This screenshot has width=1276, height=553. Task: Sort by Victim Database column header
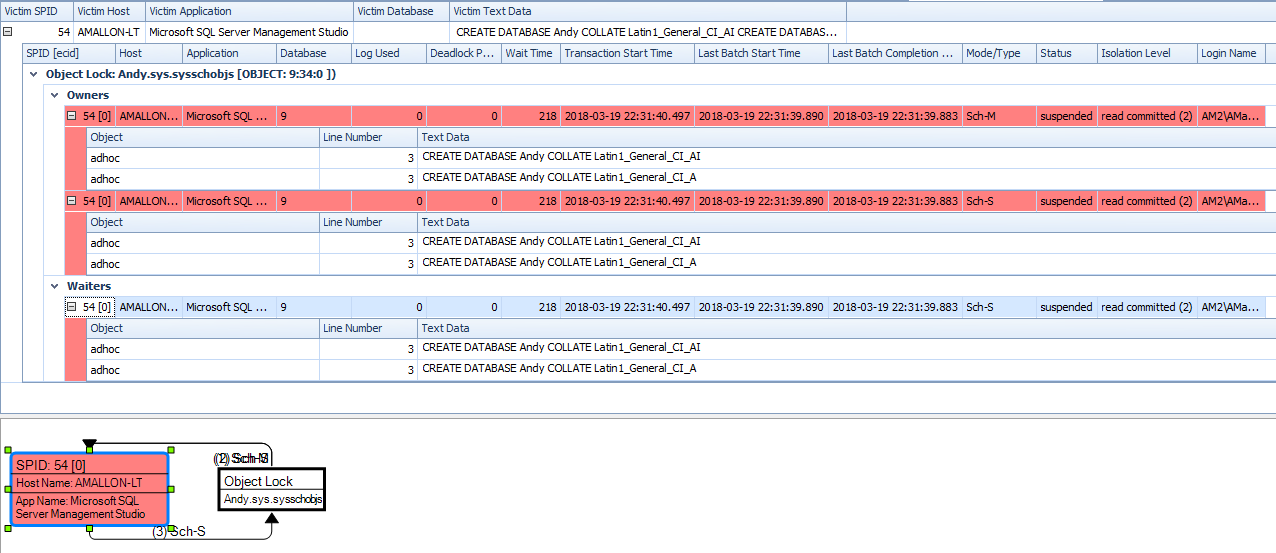401,11
